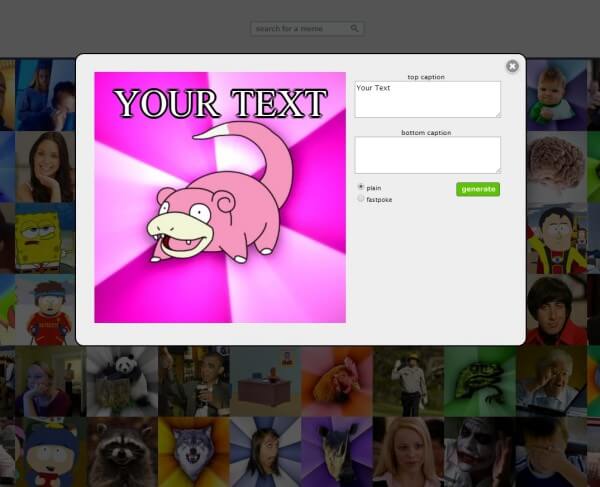Open the Spongebob meme thumbnail

tap(45, 238)
